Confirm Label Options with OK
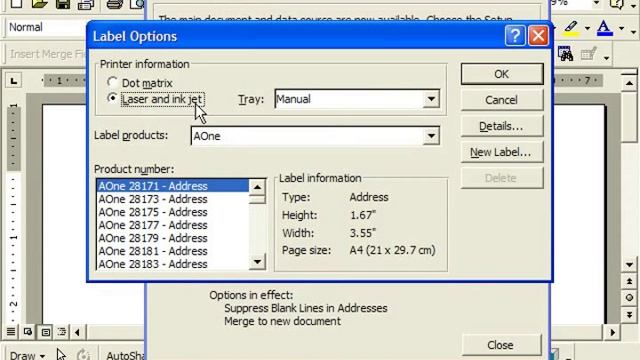640x360 pixels. pos(502,74)
